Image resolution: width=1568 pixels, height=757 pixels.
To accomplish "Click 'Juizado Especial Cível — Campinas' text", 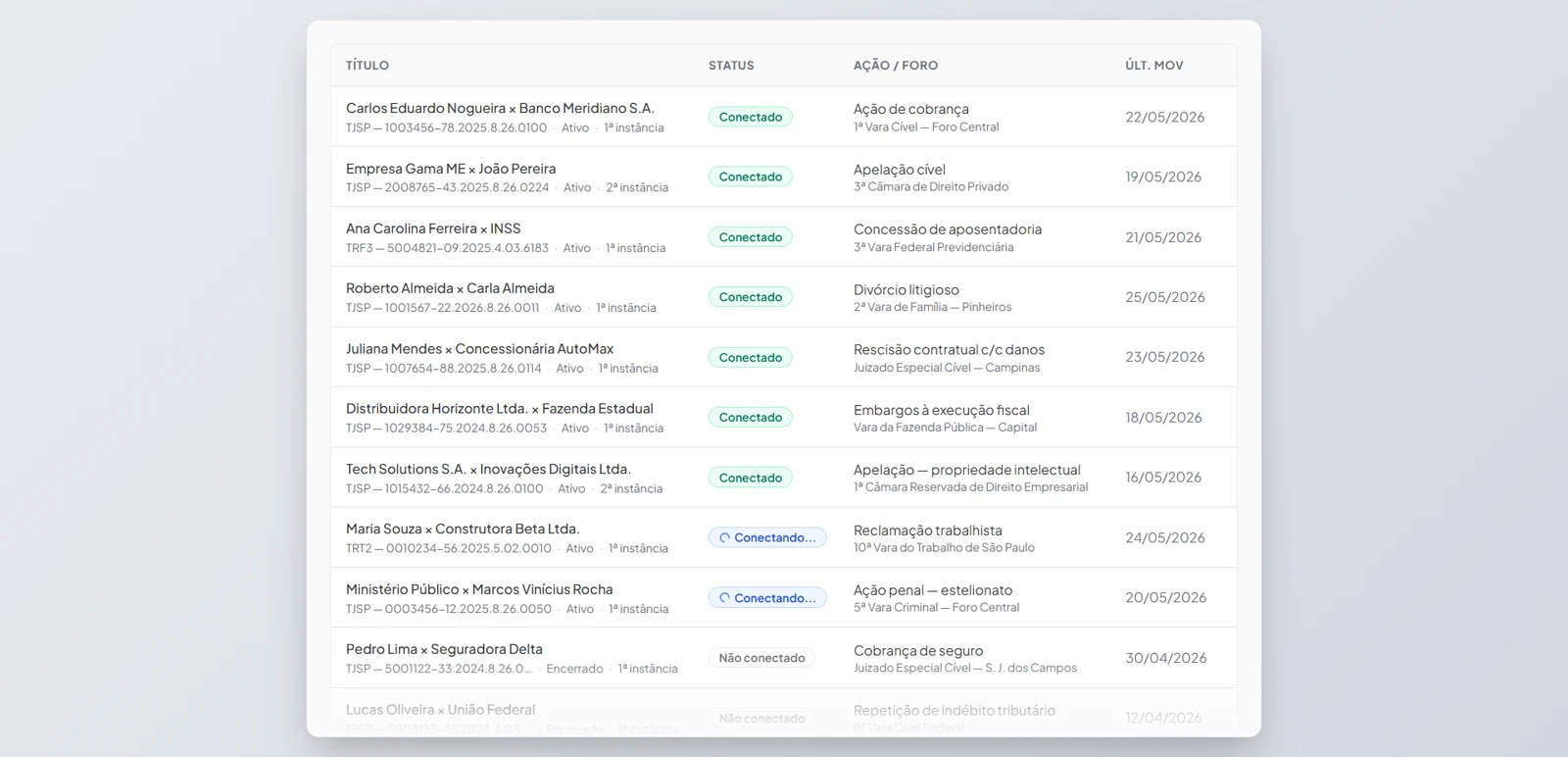I will point(947,368).
